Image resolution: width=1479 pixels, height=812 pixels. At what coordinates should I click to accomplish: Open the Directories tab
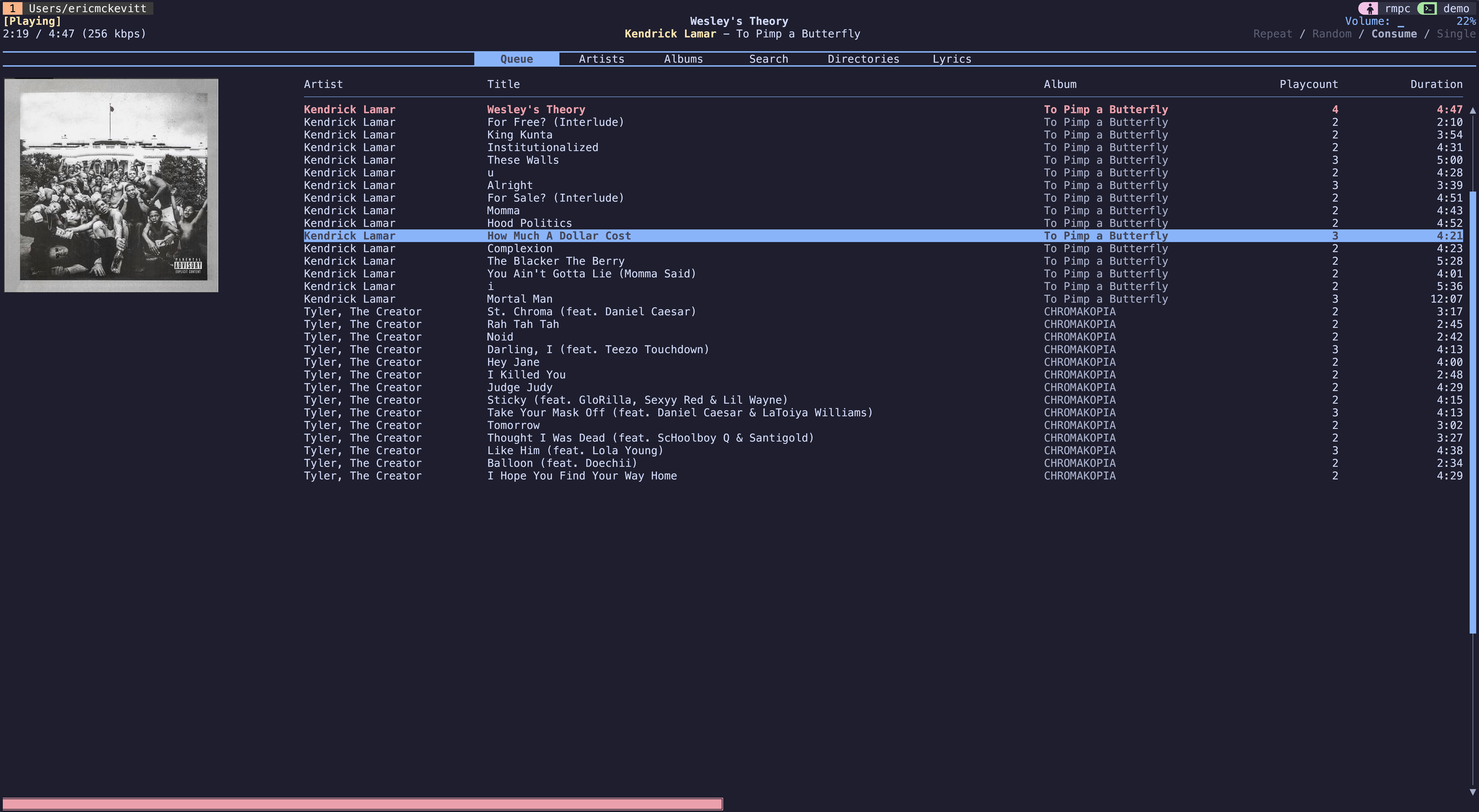point(863,59)
